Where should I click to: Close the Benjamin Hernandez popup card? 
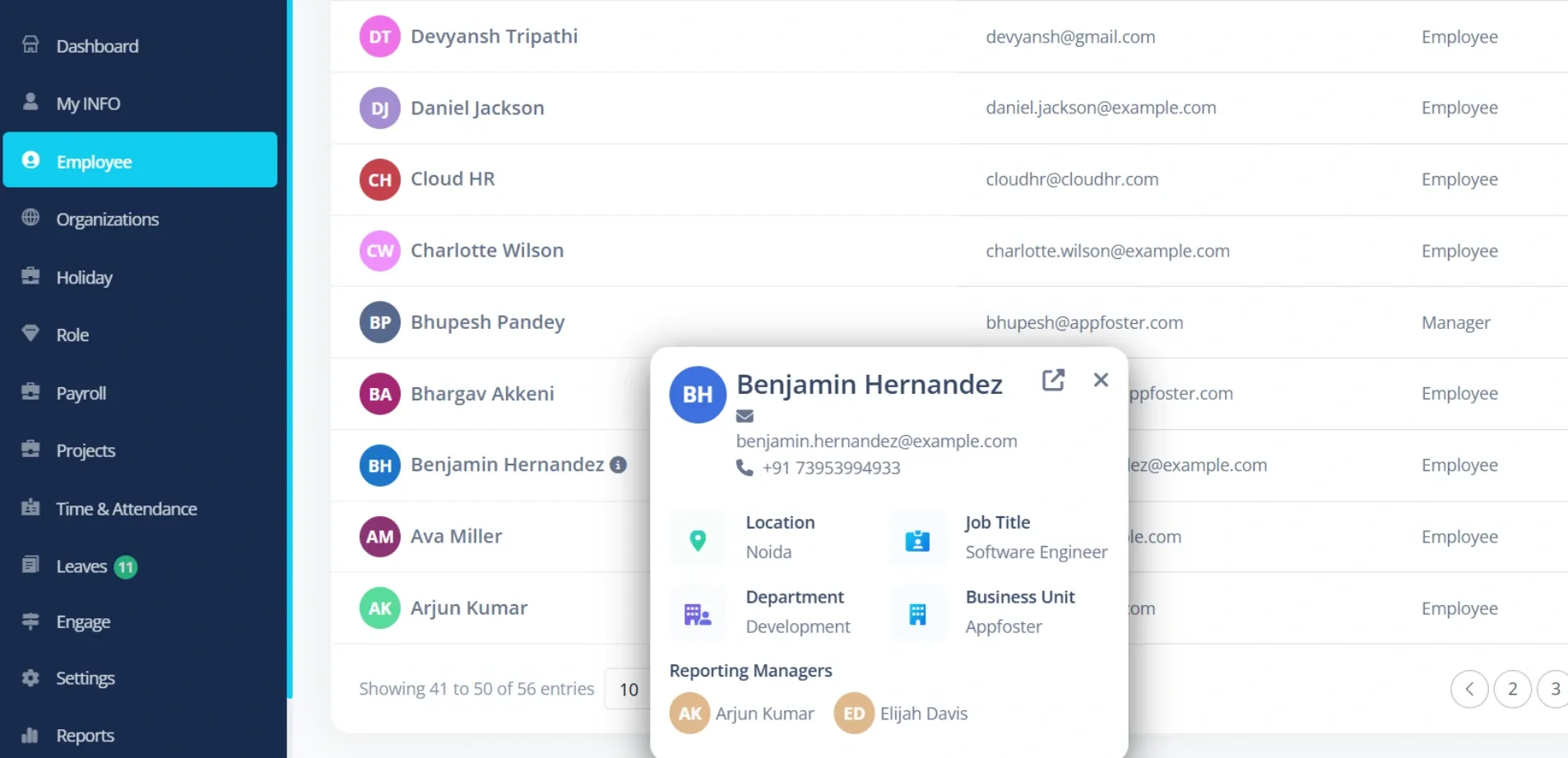[1101, 380]
